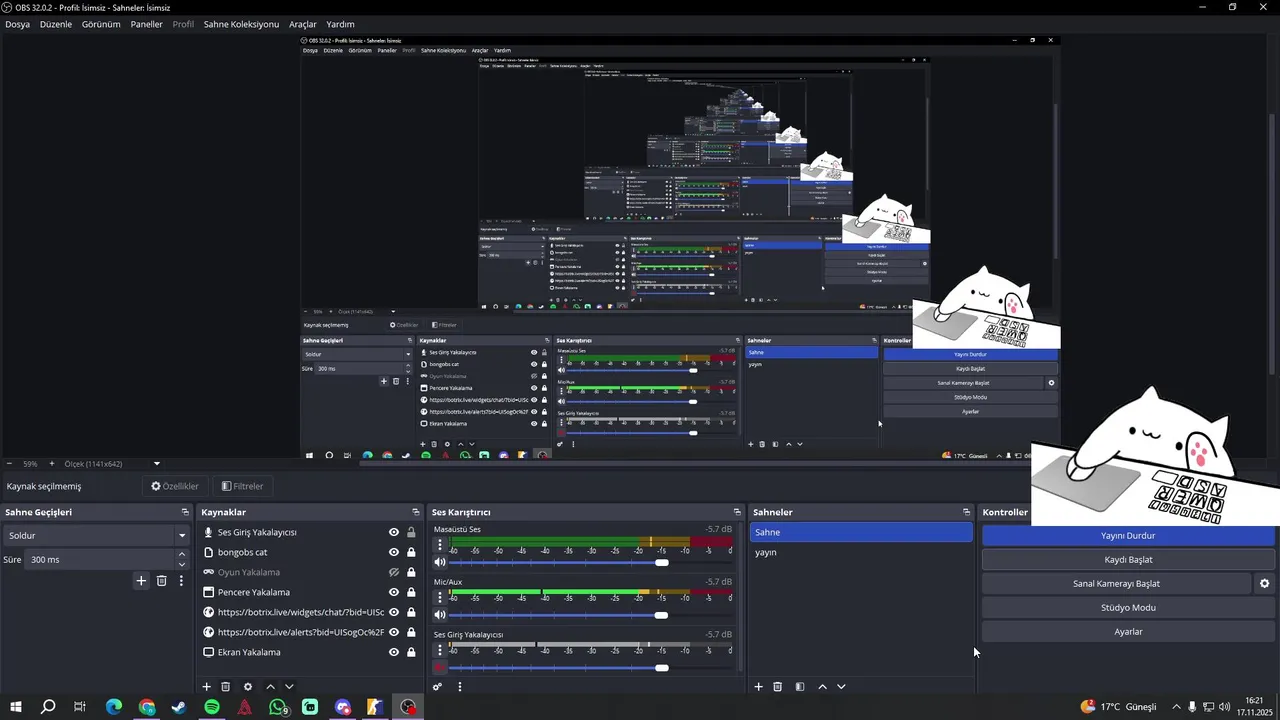Open the Dosya menu
This screenshot has height=720, width=1280.
17,24
